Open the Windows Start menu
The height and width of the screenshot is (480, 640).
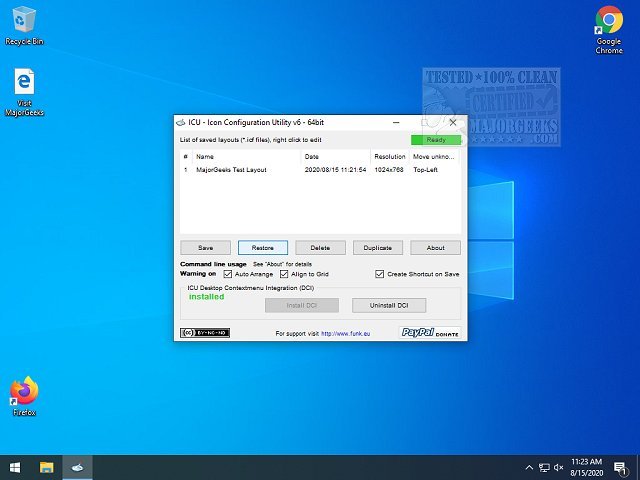(15, 467)
